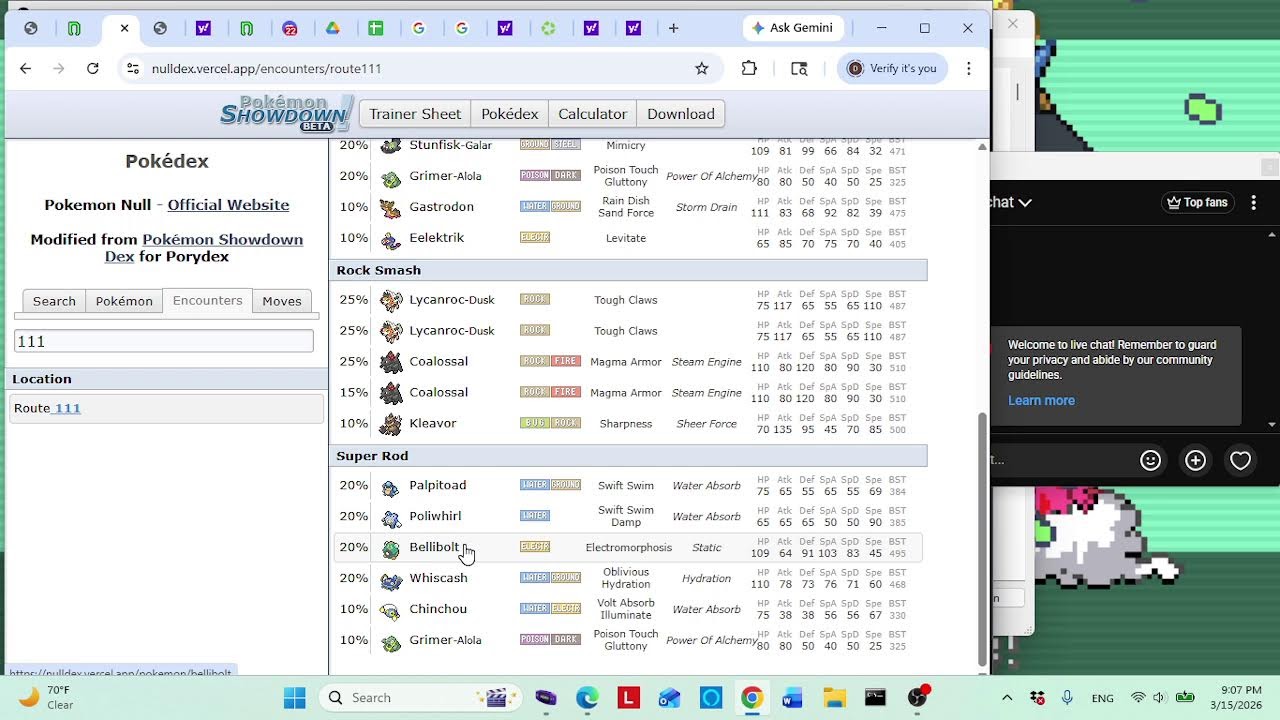1280x720 pixels.
Task: Switch to the Search tab
Action: coord(54,301)
